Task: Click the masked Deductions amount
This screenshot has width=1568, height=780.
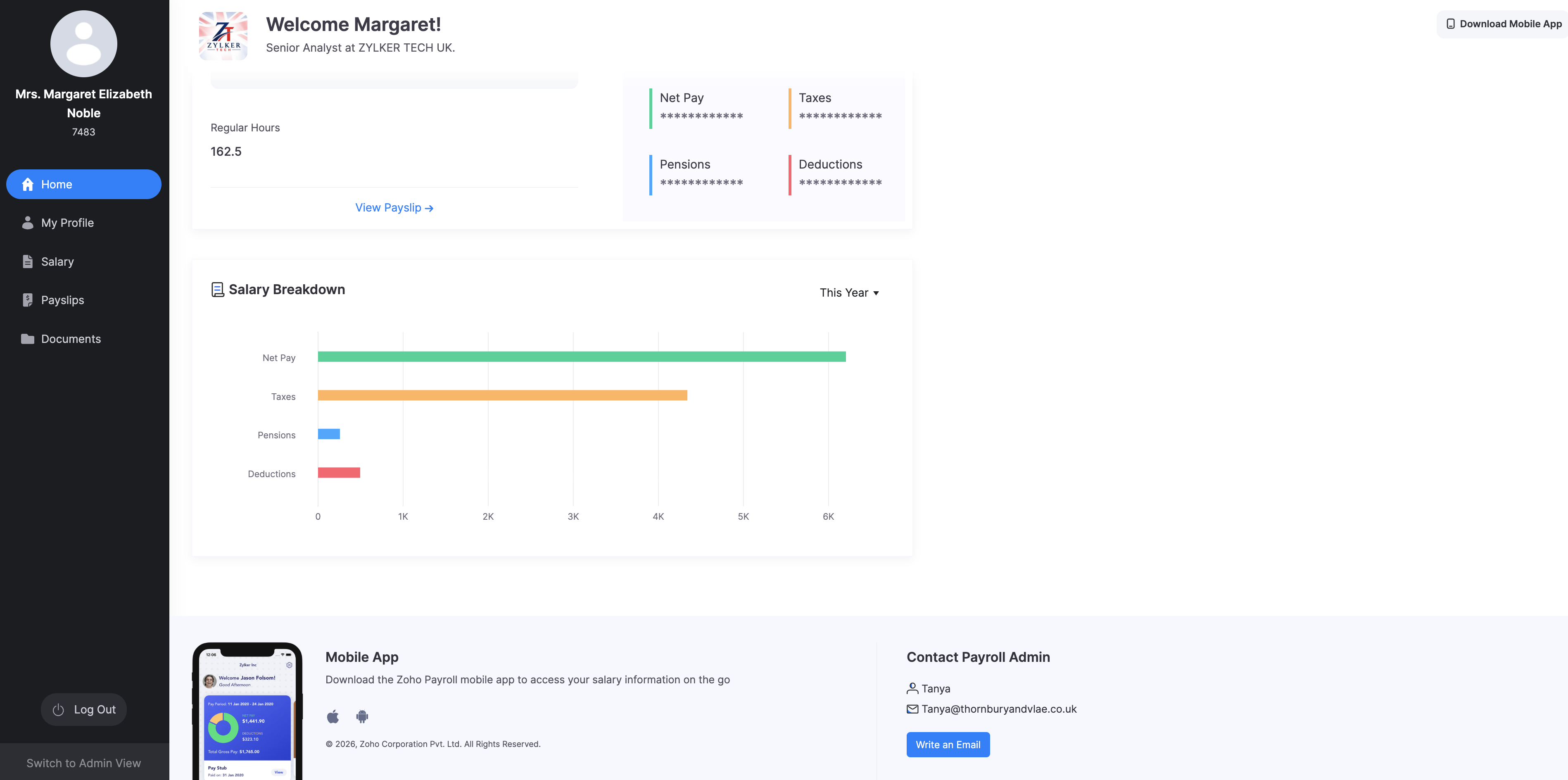Action: (x=840, y=183)
